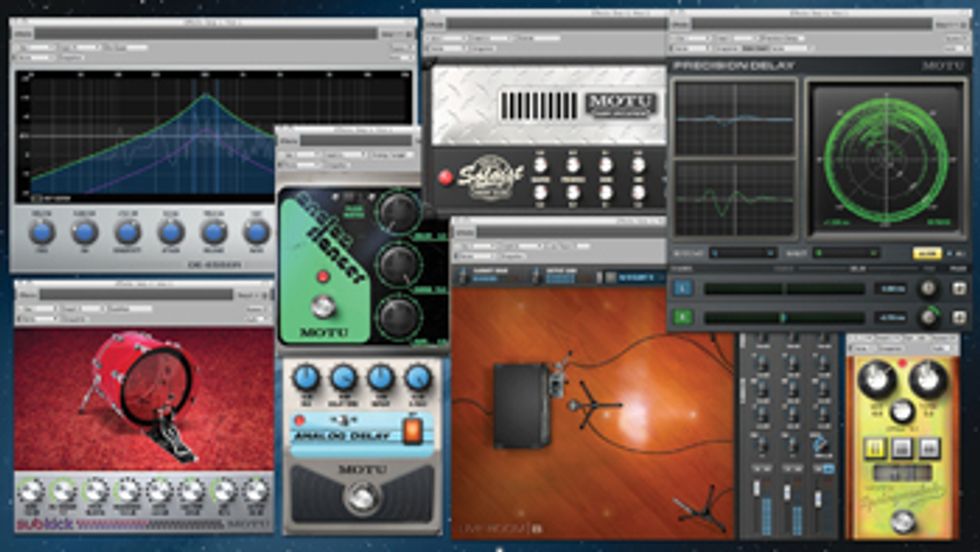980x552 pixels.
Task: Click the last knob in the SubKick row
Action: [256, 491]
